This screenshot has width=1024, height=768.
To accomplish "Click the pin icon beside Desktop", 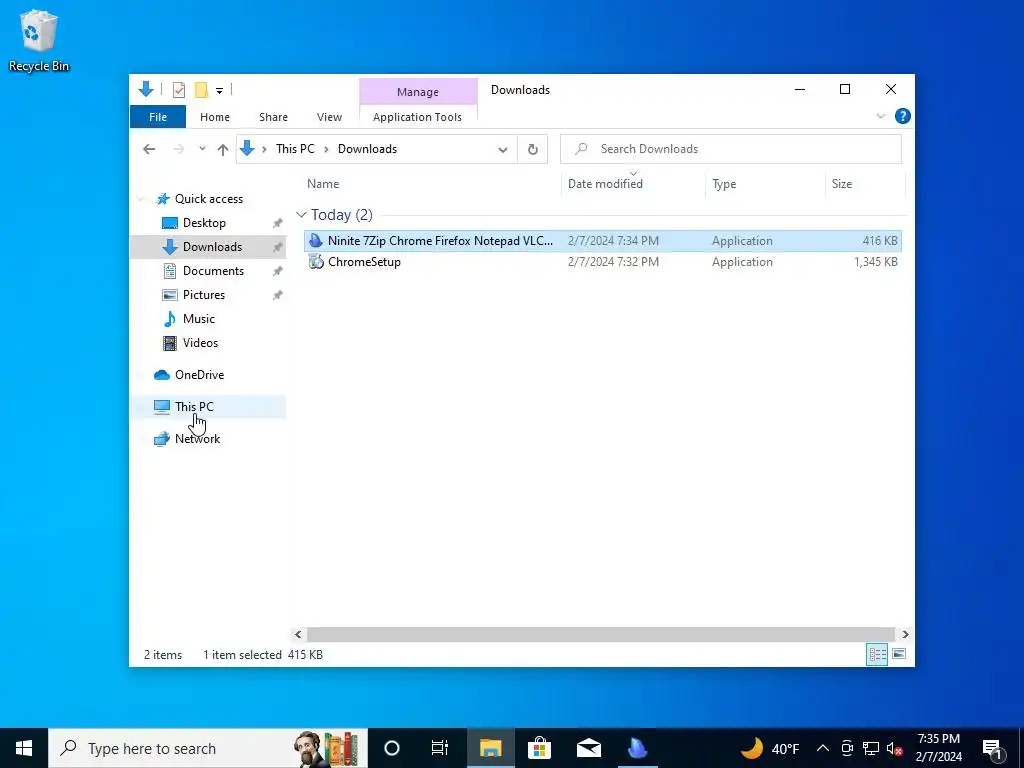I will tap(278, 223).
